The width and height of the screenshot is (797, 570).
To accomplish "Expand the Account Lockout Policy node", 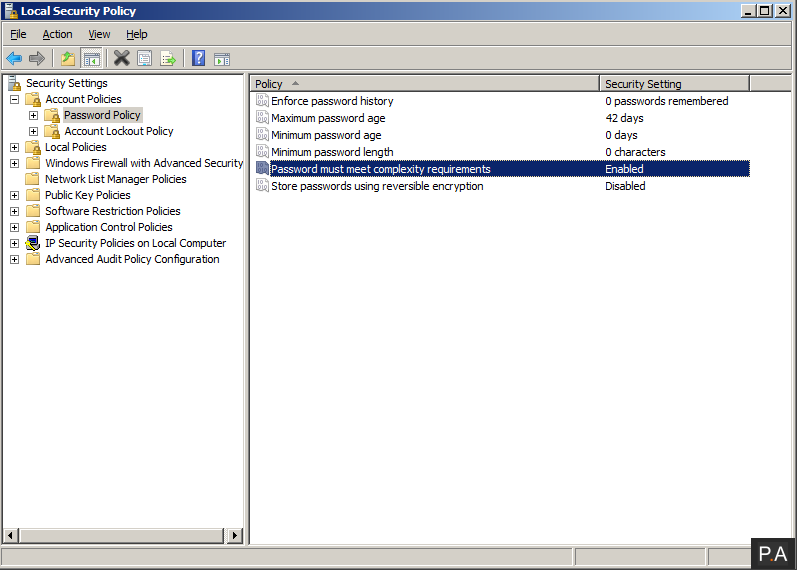I will (x=34, y=131).
